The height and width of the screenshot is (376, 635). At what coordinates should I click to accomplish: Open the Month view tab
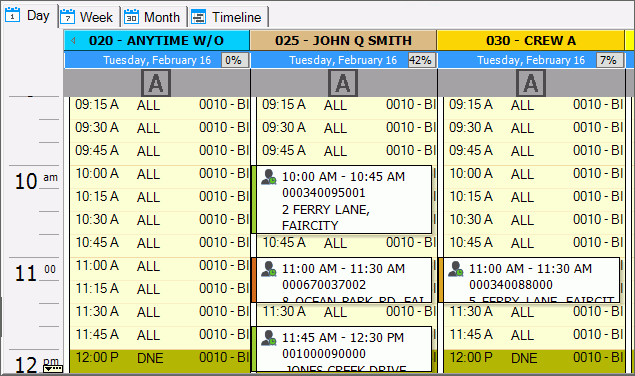click(154, 17)
